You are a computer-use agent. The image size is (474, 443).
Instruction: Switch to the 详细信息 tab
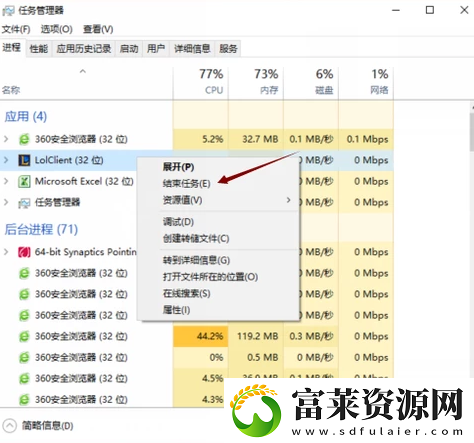pos(192,49)
